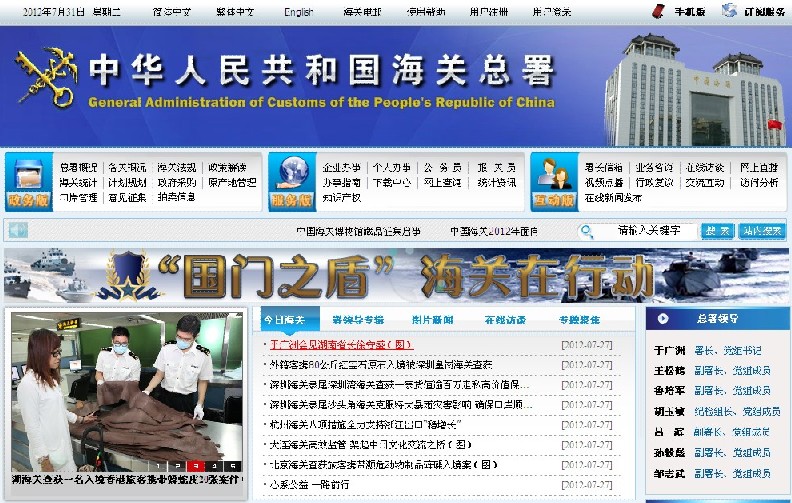Open the 政务版 folder icon section
The width and height of the screenshot is (792, 503).
pos(29,182)
